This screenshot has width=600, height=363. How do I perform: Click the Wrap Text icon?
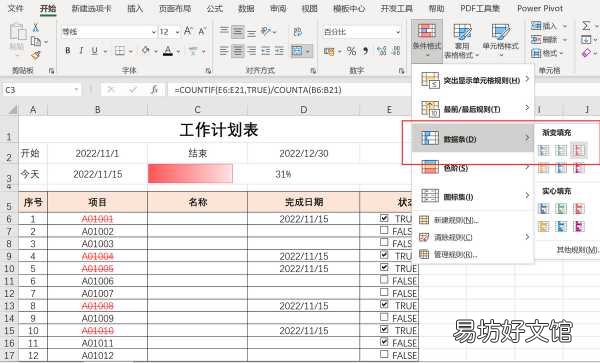pyautogui.click(x=297, y=32)
